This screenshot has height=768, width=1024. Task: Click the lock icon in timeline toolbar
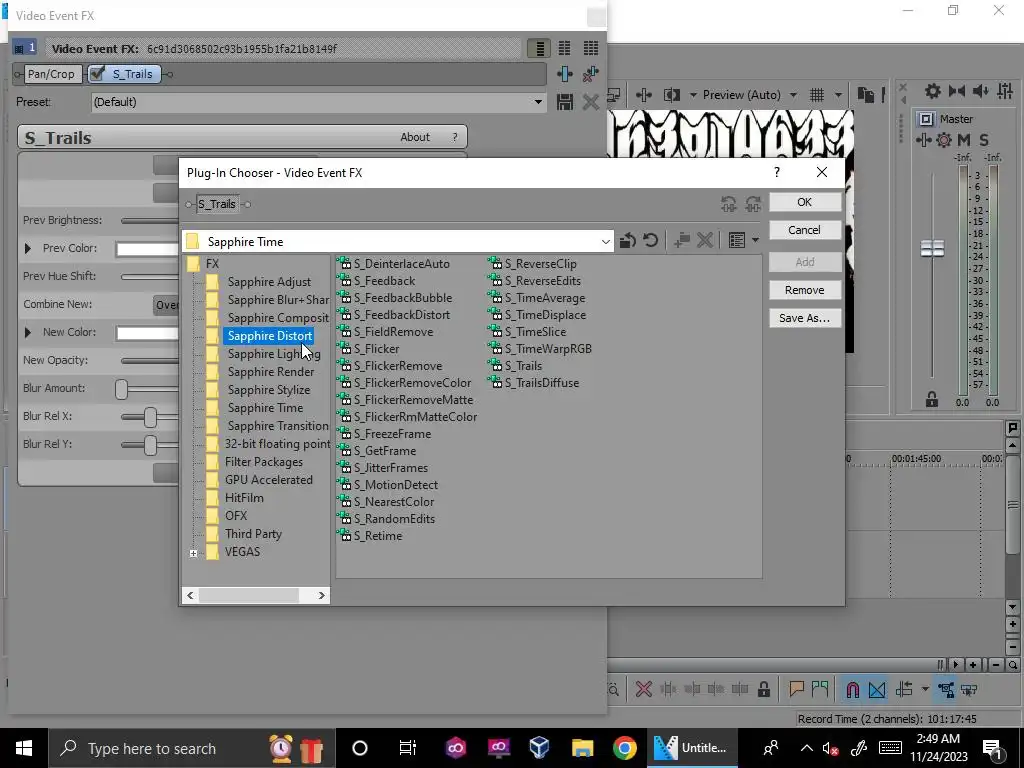pyautogui.click(x=763, y=689)
